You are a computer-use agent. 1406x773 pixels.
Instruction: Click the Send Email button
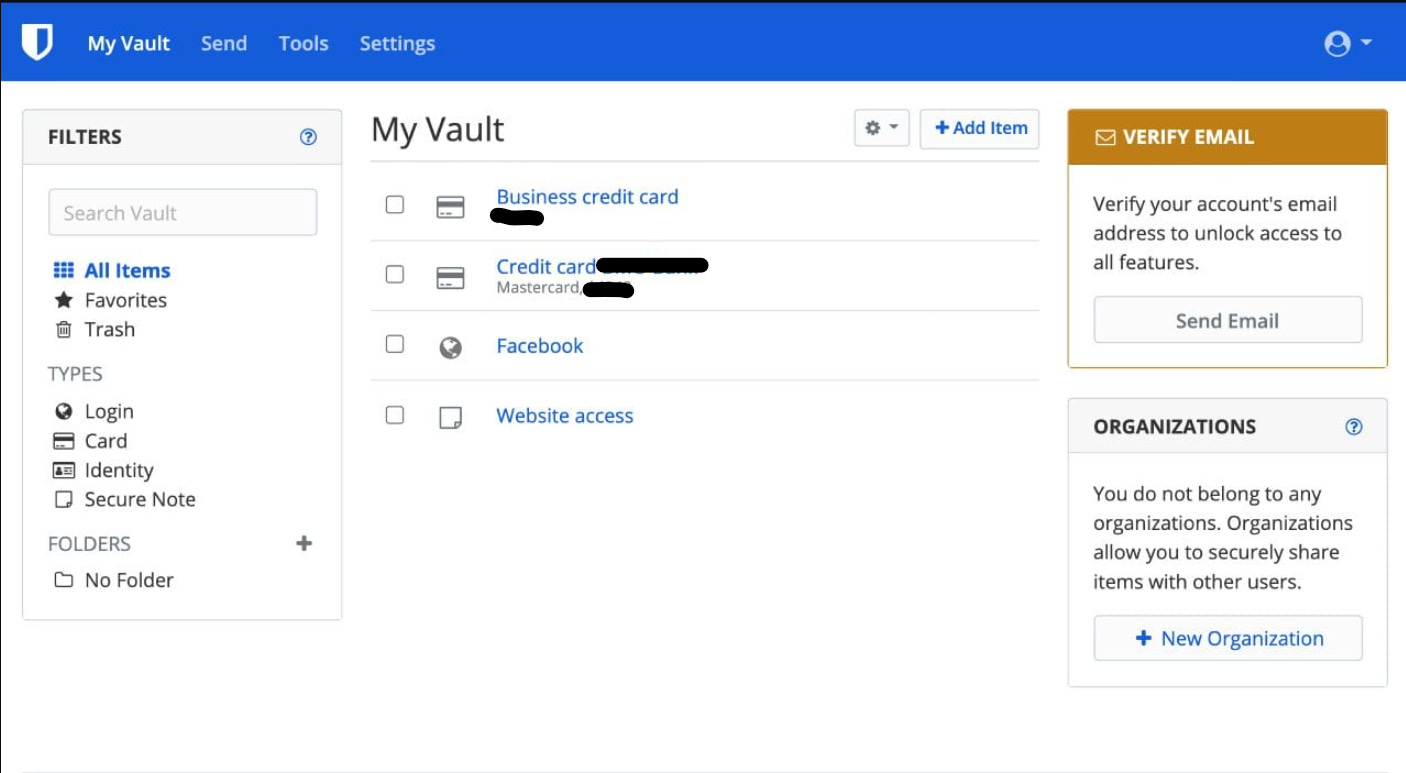1228,319
